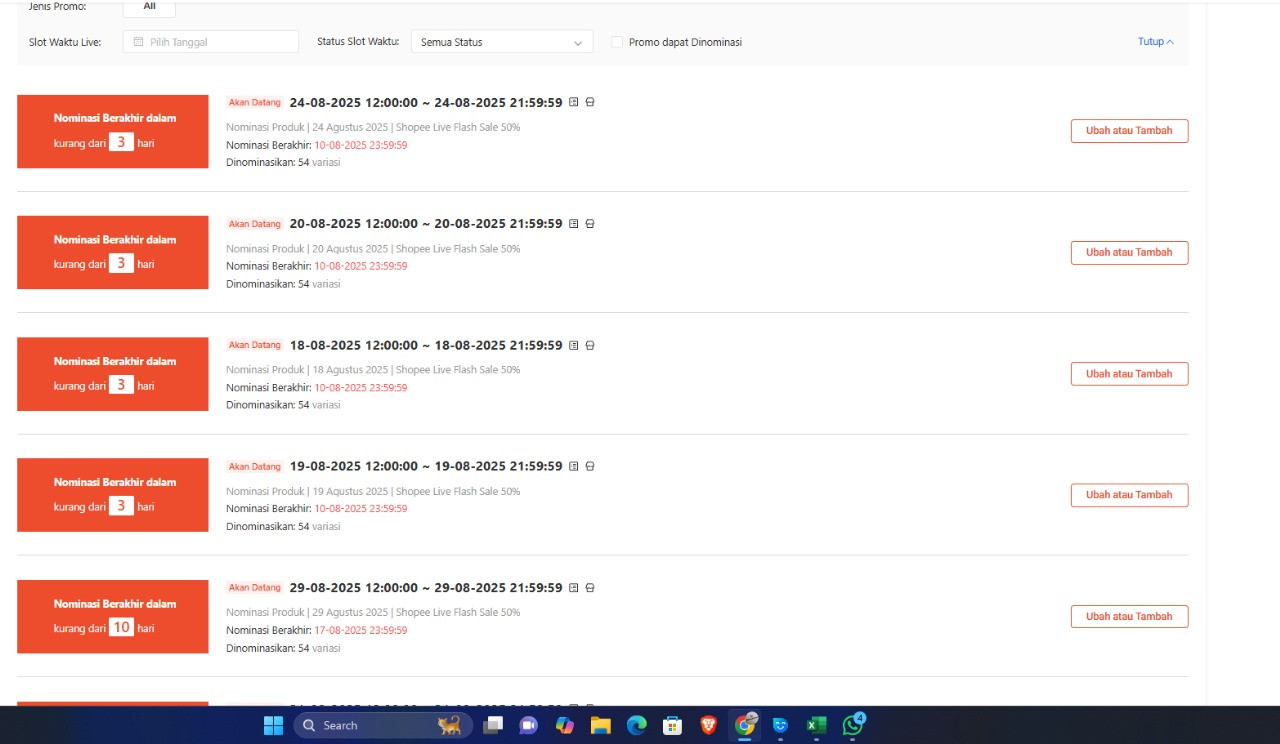Switch to Excel in the taskbar
This screenshot has height=744, width=1280.
click(817, 725)
